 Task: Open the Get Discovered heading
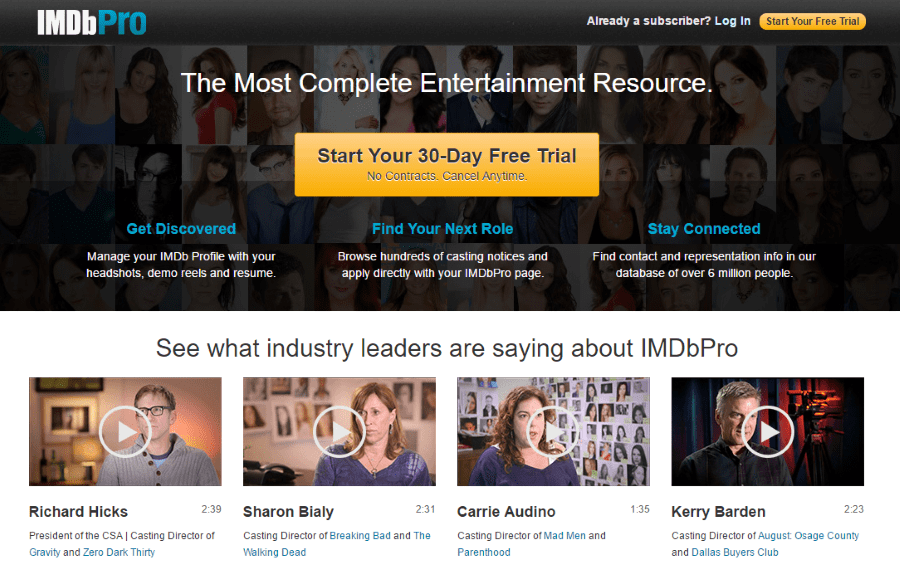coord(181,229)
